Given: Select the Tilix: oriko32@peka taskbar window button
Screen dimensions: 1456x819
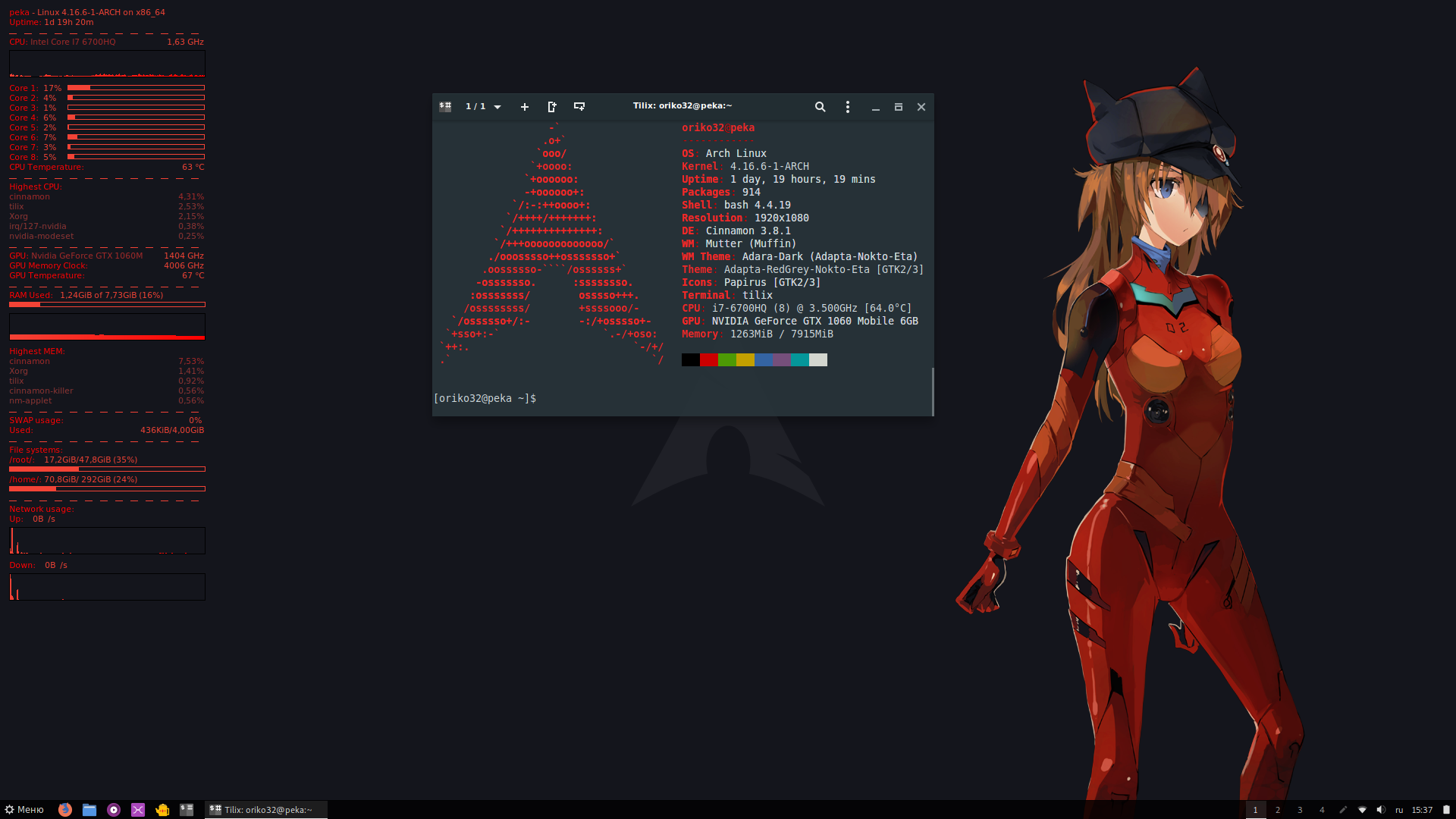Looking at the screenshot, I should tap(266, 810).
